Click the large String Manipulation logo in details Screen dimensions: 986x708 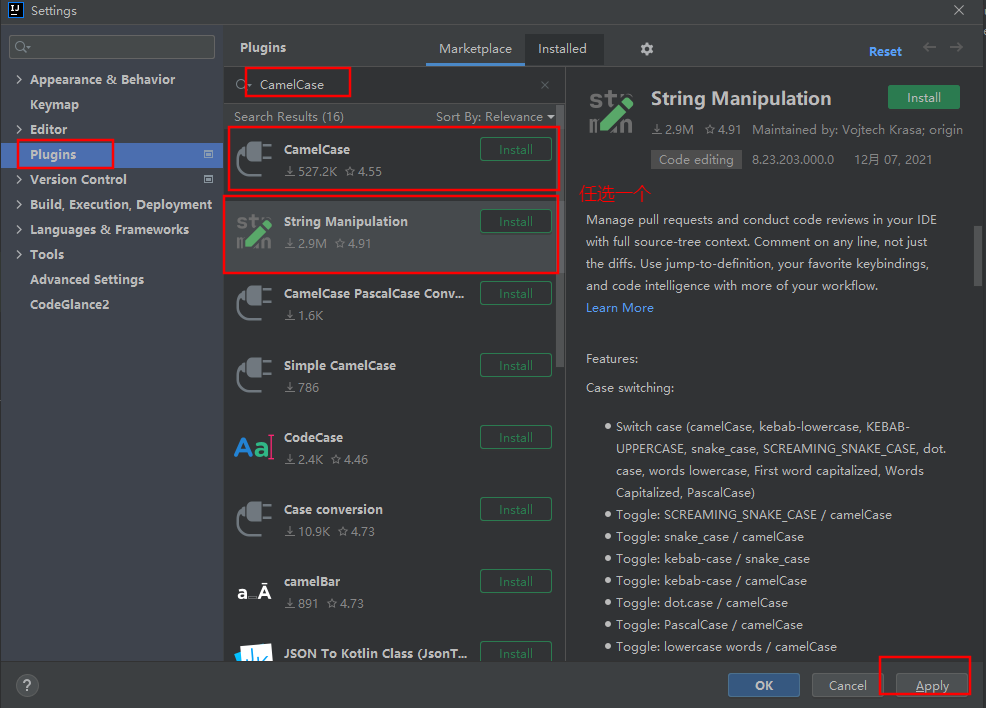pos(611,112)
